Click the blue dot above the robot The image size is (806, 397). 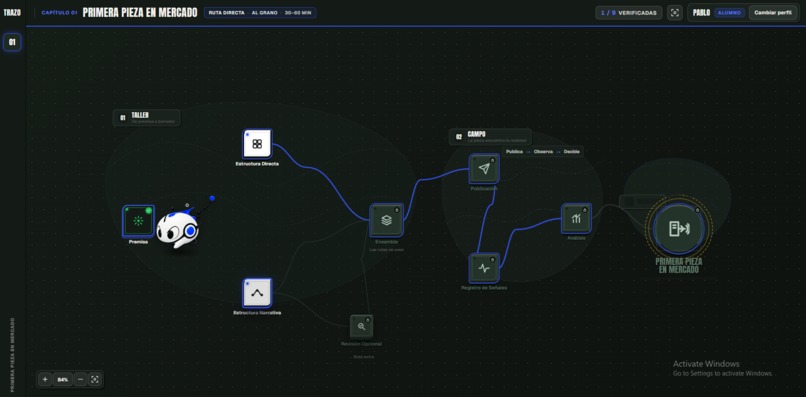[212, 198]
